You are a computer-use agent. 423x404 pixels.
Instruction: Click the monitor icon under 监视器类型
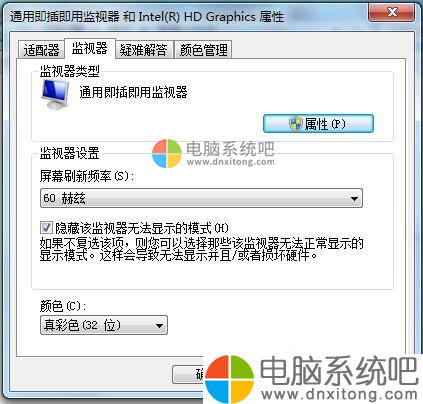pyautogui.click(x=56, y=95)
